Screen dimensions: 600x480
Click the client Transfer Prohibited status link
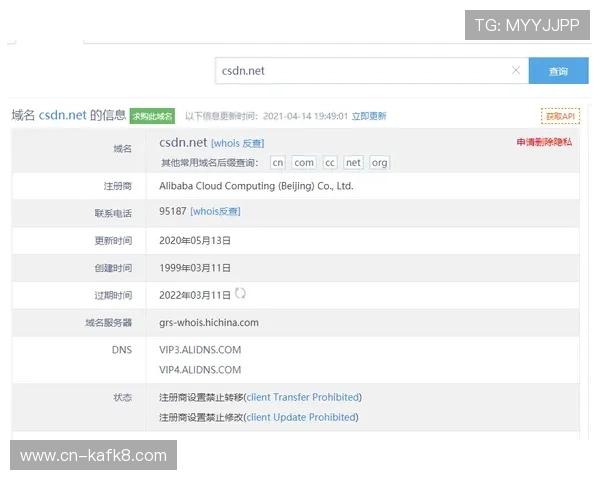point(303,397)
